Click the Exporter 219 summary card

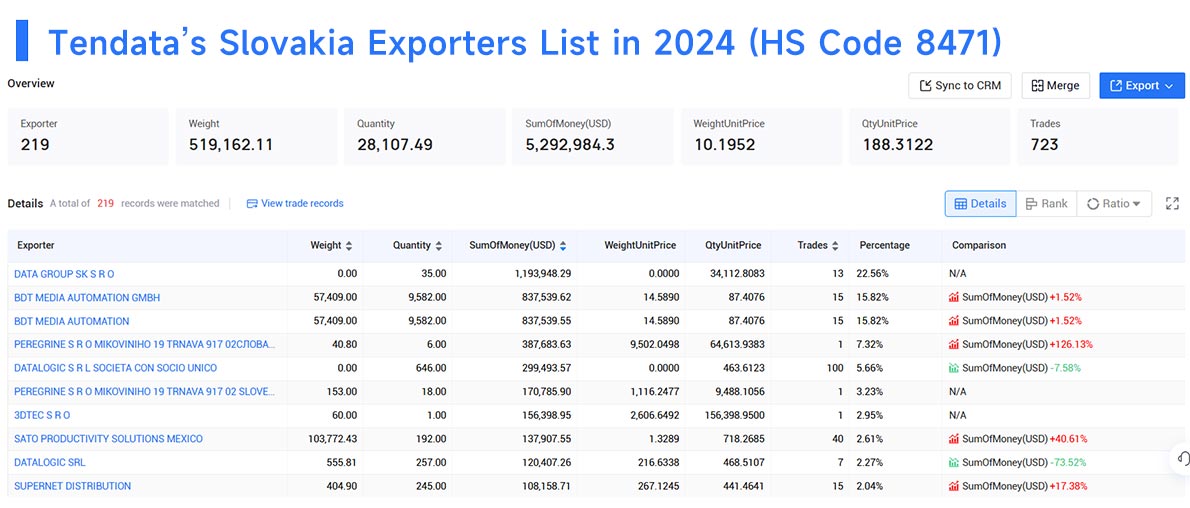tap(88, 137)
